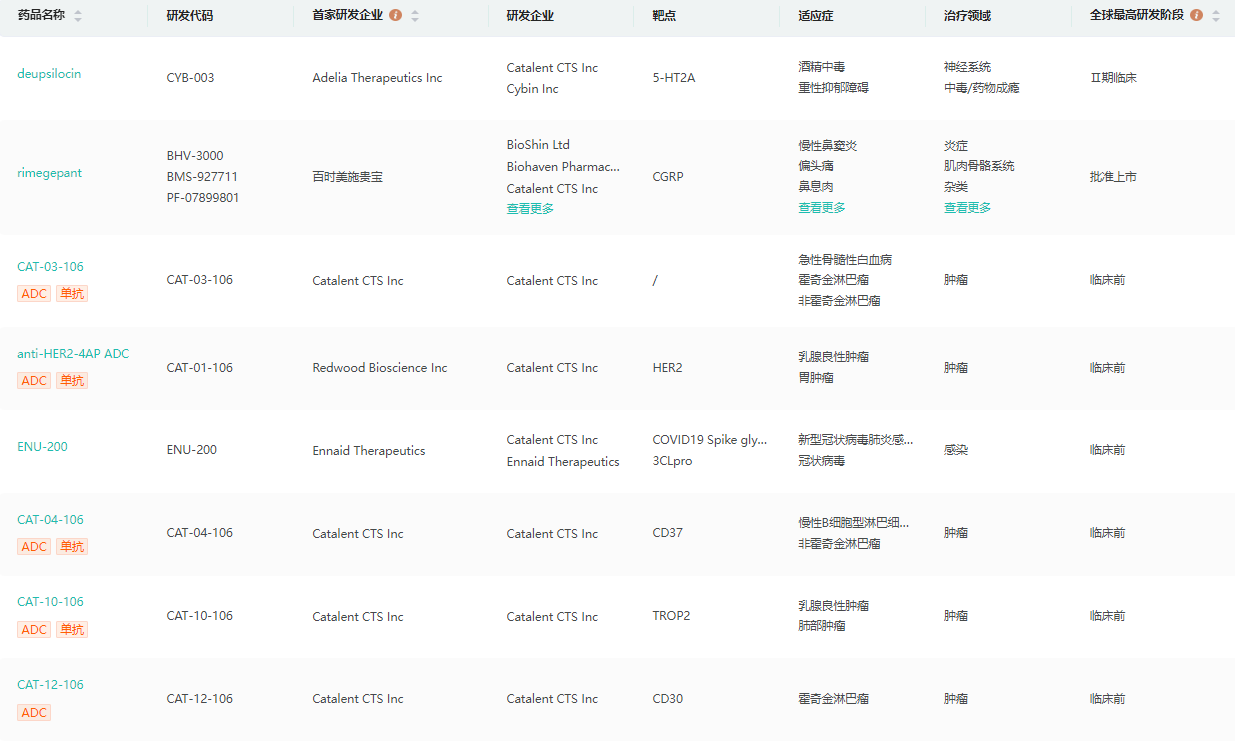Select 3CLpro target text
This screenshot has height=752, width=1235.
point(672,462)
